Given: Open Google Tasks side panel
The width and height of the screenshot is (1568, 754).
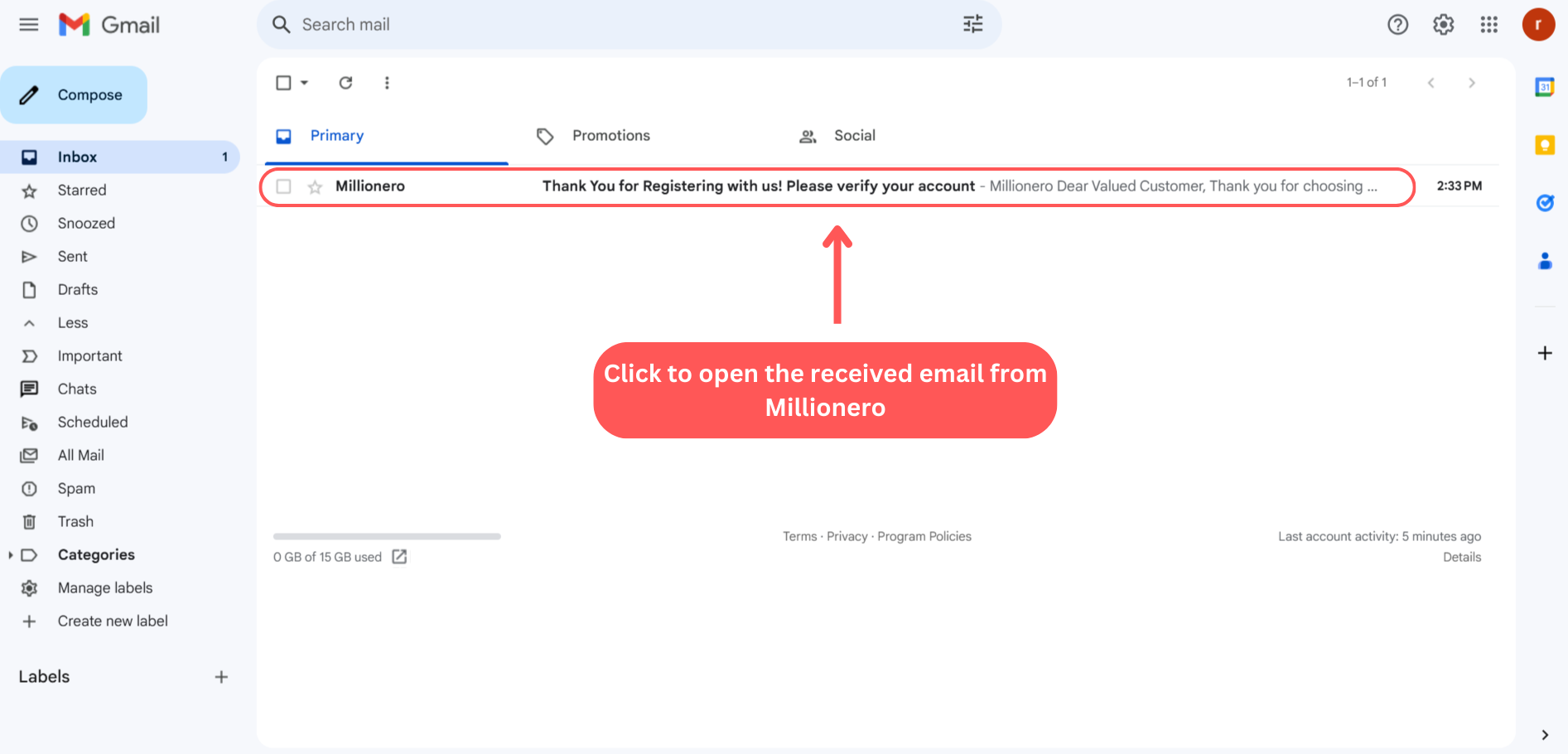Looking at the screenshot, I should [1544, 203].
